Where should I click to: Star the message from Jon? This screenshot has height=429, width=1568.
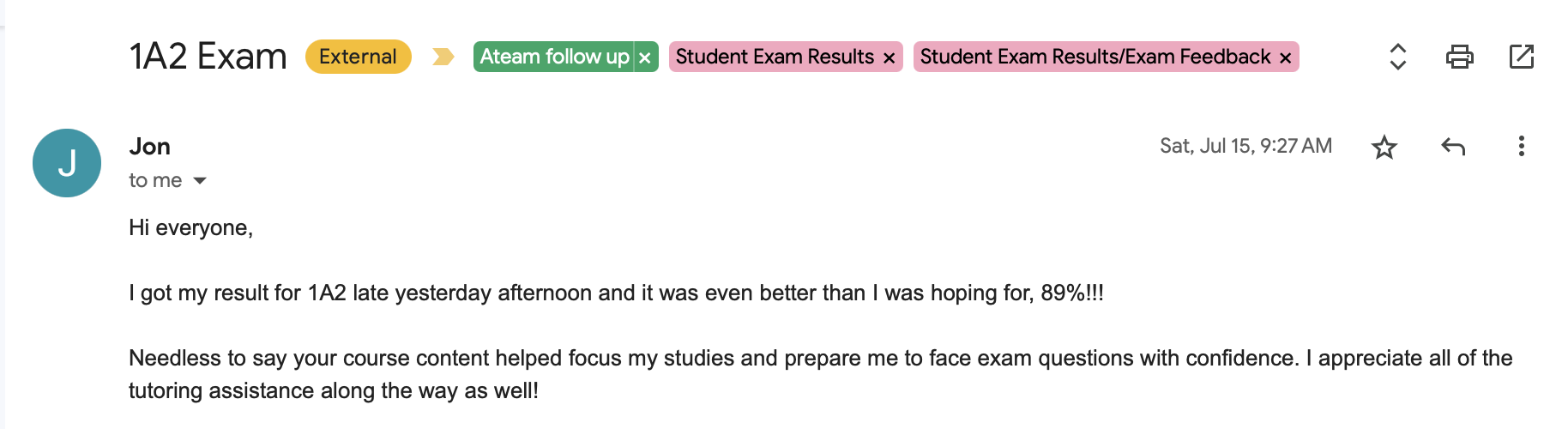coord(1384,147)
